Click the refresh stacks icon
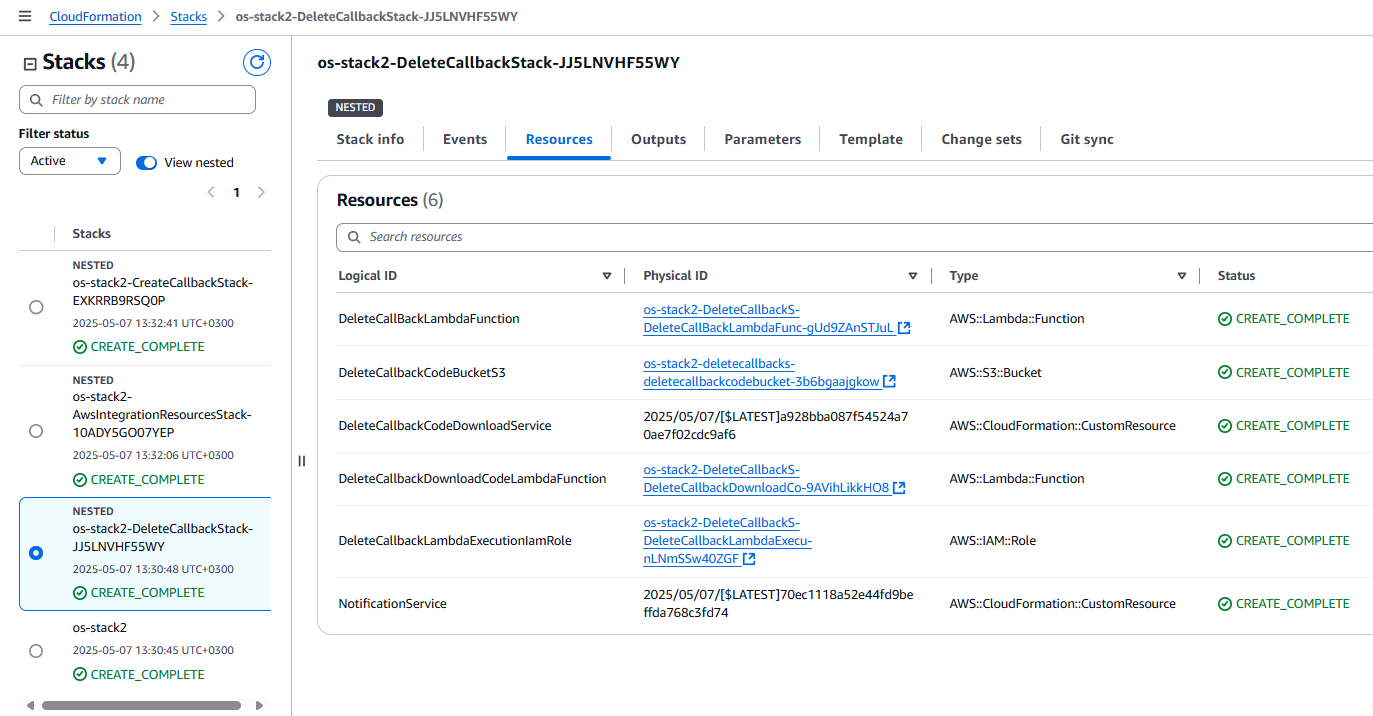This screenshot has width=1373, height=716. [257, 63]
